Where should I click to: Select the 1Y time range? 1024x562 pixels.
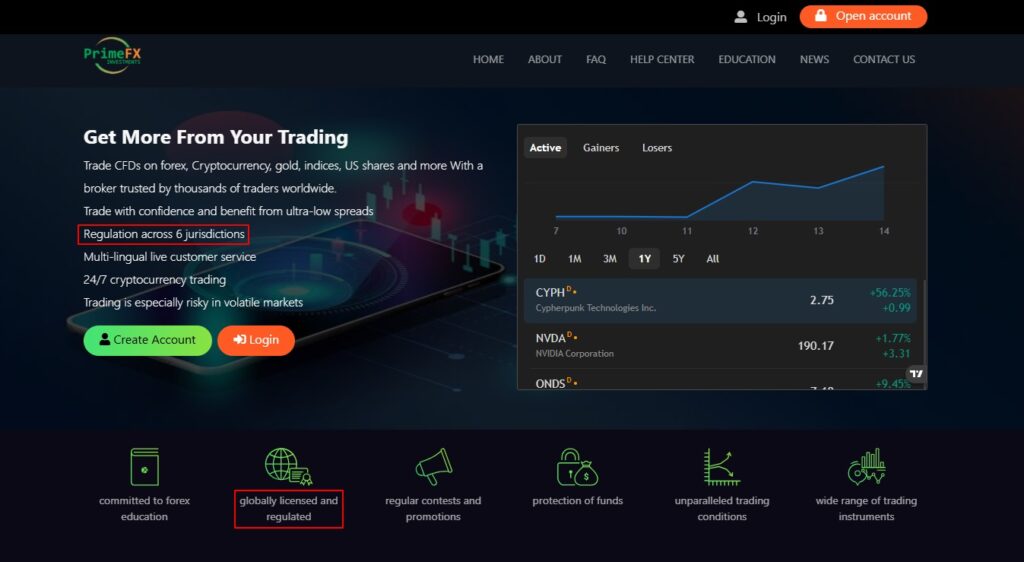click(645, 258)
